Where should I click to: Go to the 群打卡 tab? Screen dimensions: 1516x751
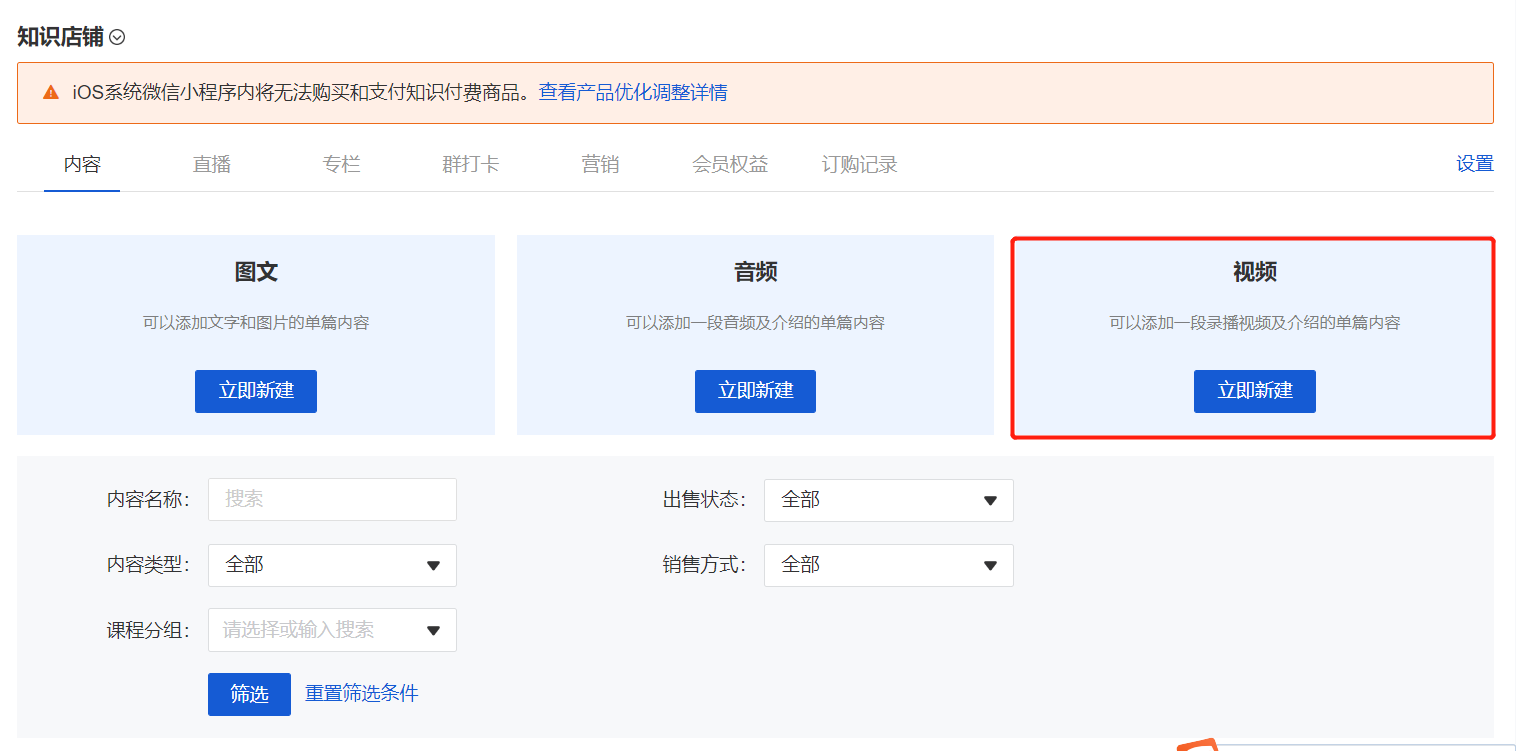pos(470,165)
